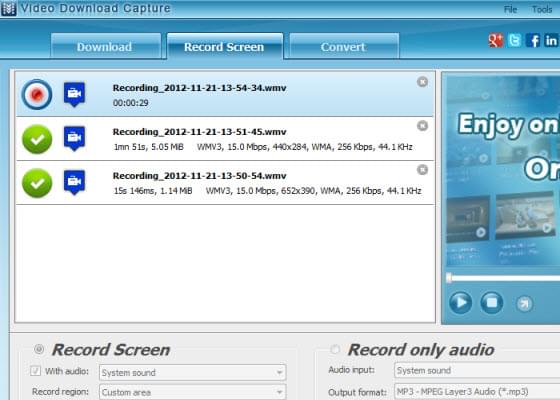The width and height of the screenshot is (560, 400).
Task: Expand the With audio System sound dropdown
Action: (x=192, y=372)
